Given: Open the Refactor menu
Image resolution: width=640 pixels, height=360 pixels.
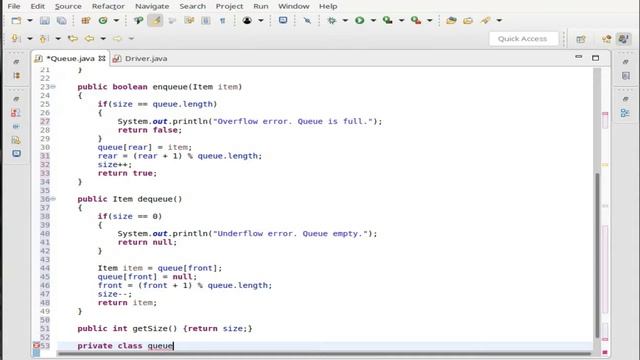Looking at the screenshot, I should 108,6.
